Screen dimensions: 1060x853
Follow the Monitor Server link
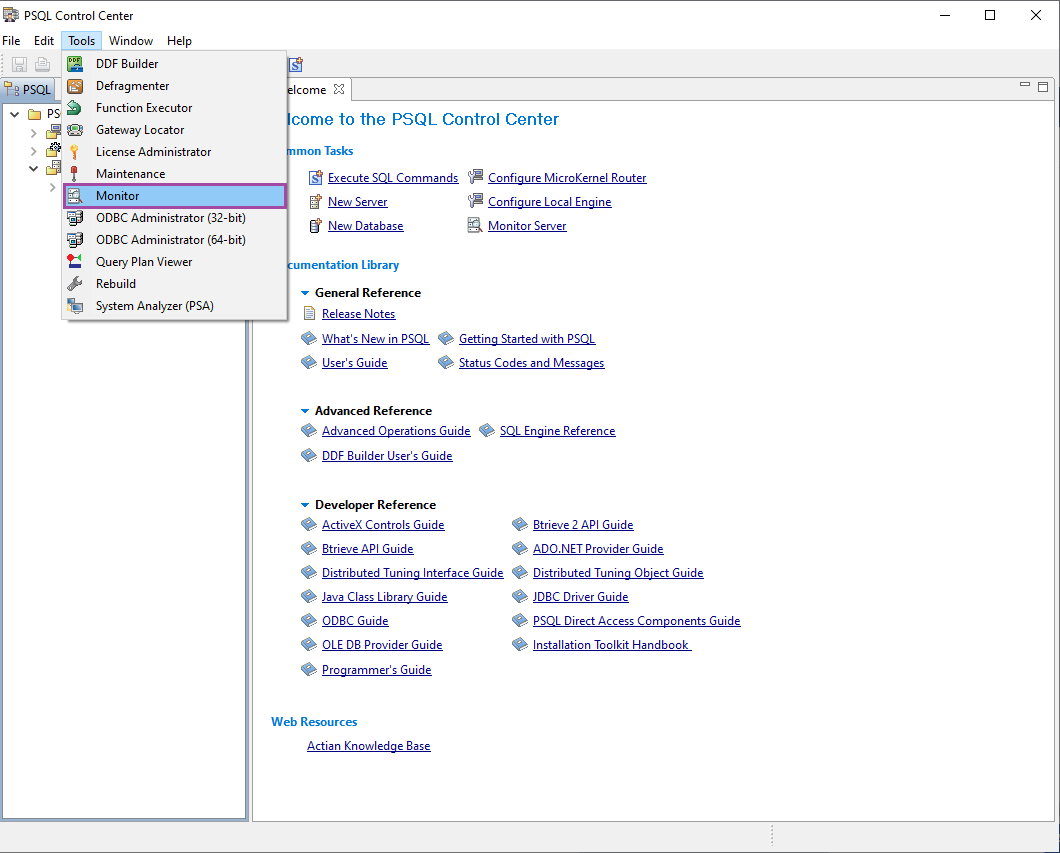click(x=527, y=226)
